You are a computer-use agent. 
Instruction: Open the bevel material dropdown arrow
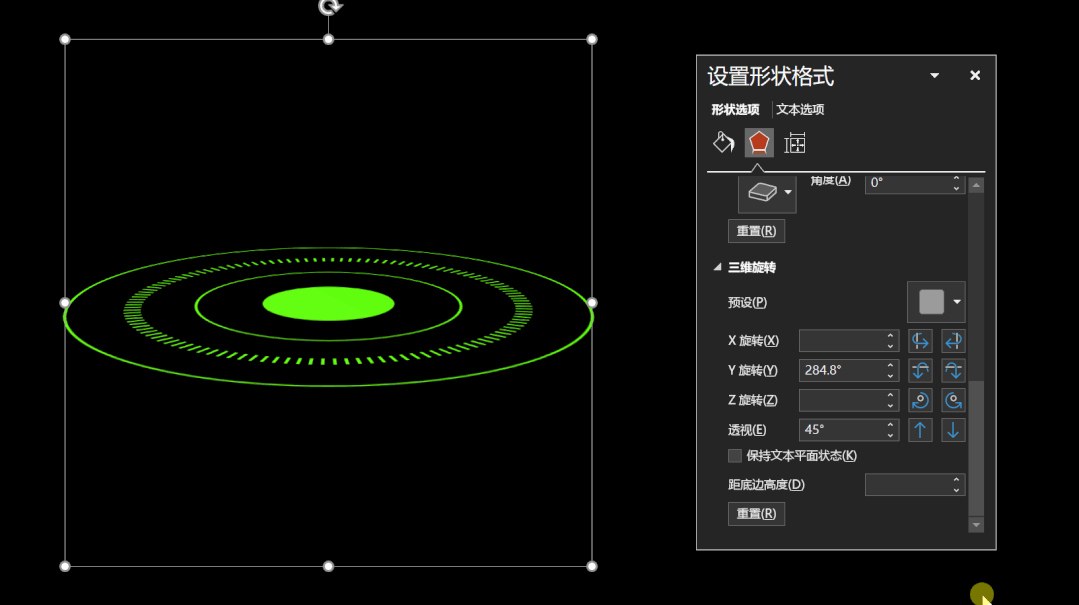pos(788,192)
